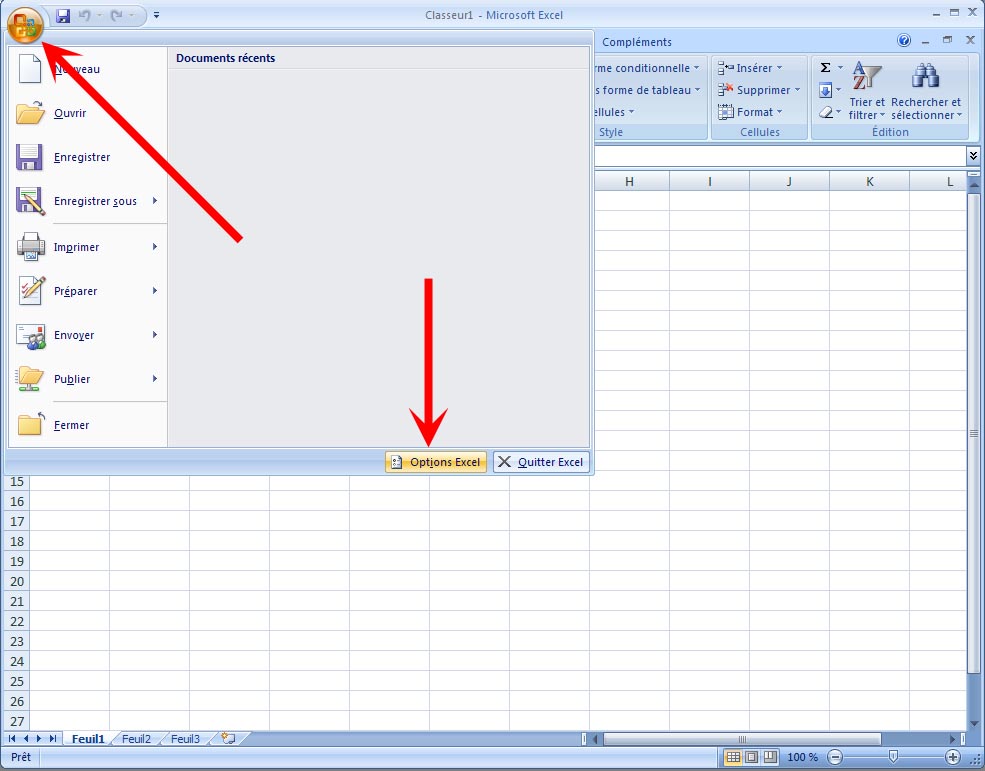The width and height of the screenshot is (985, 771).
Task: Click the AutoSum sigma icon
Action: tap(825, 68)
